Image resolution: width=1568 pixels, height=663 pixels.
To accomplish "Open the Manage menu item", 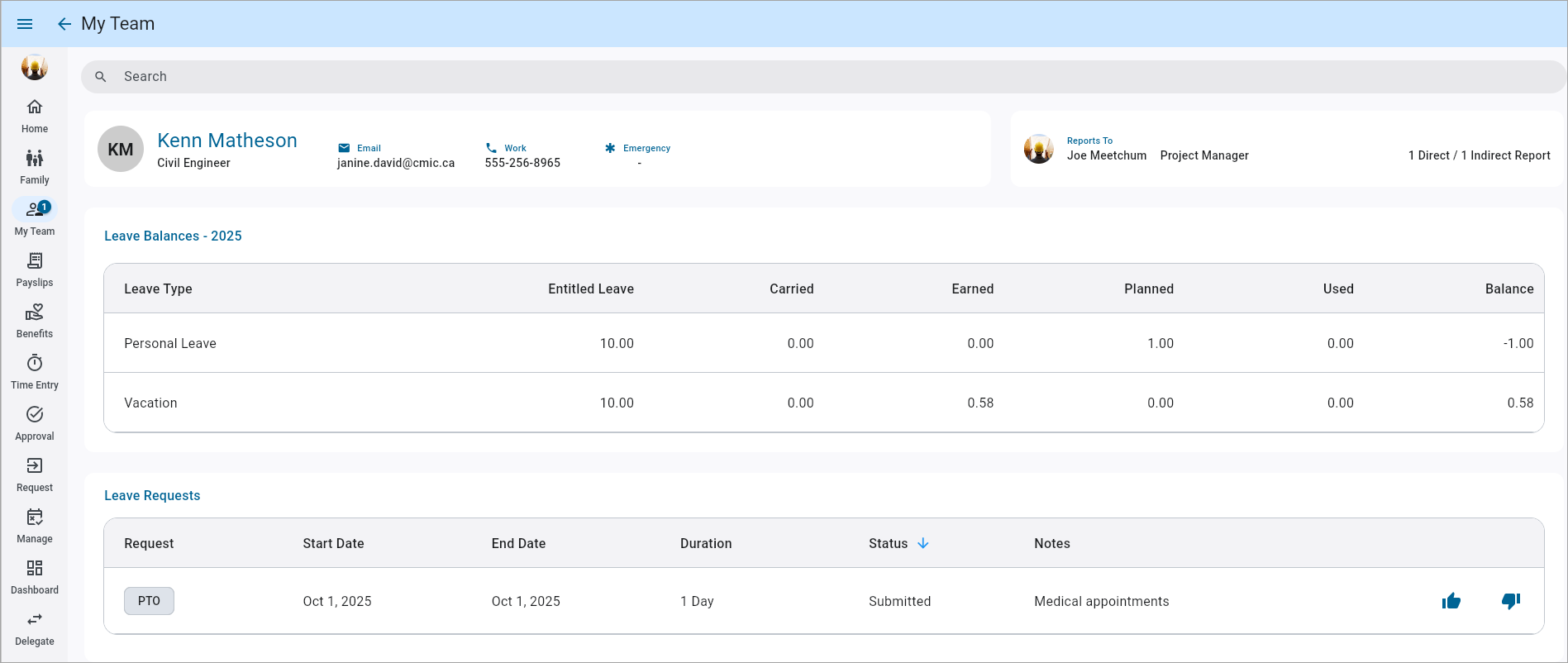I will [x=35, y=526].
